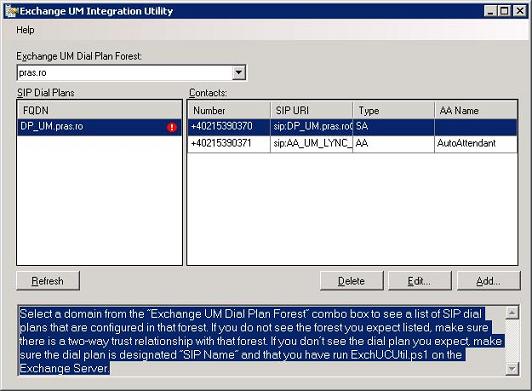This screenshot has width=532, height=391.
Task: Click the AA Name column header
Action: click(x=476, y=110)
